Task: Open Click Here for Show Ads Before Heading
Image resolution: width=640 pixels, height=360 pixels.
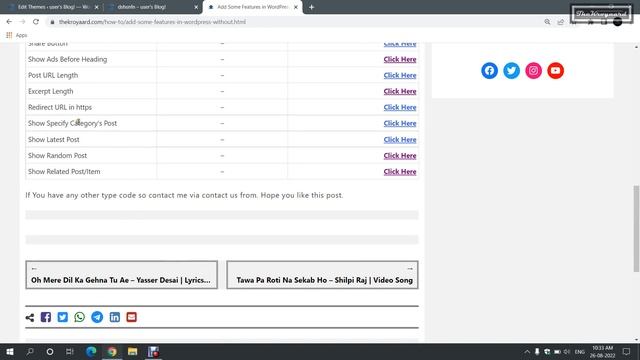Action: 400,59
